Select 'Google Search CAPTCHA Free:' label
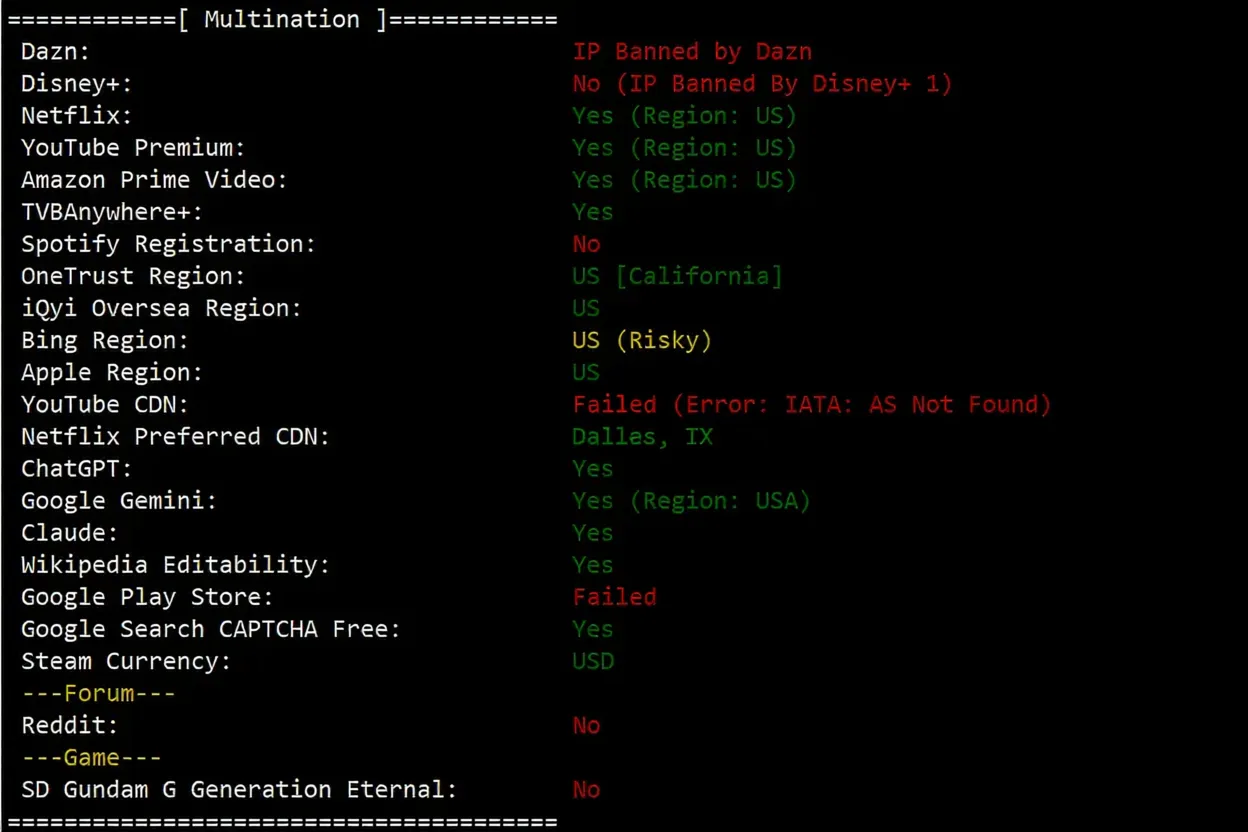The height and width of the screenshot is (832, 1248). [210, 628]
